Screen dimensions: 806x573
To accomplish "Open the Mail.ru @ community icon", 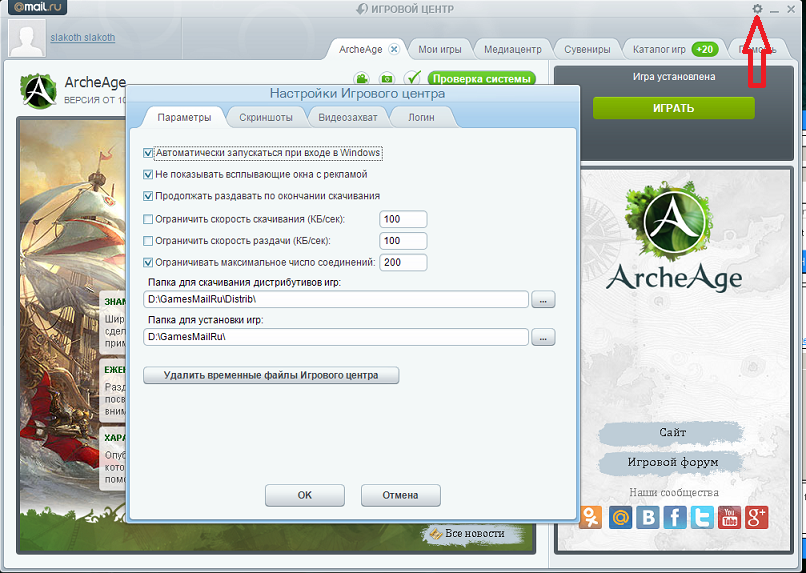I will pos(620,517).
